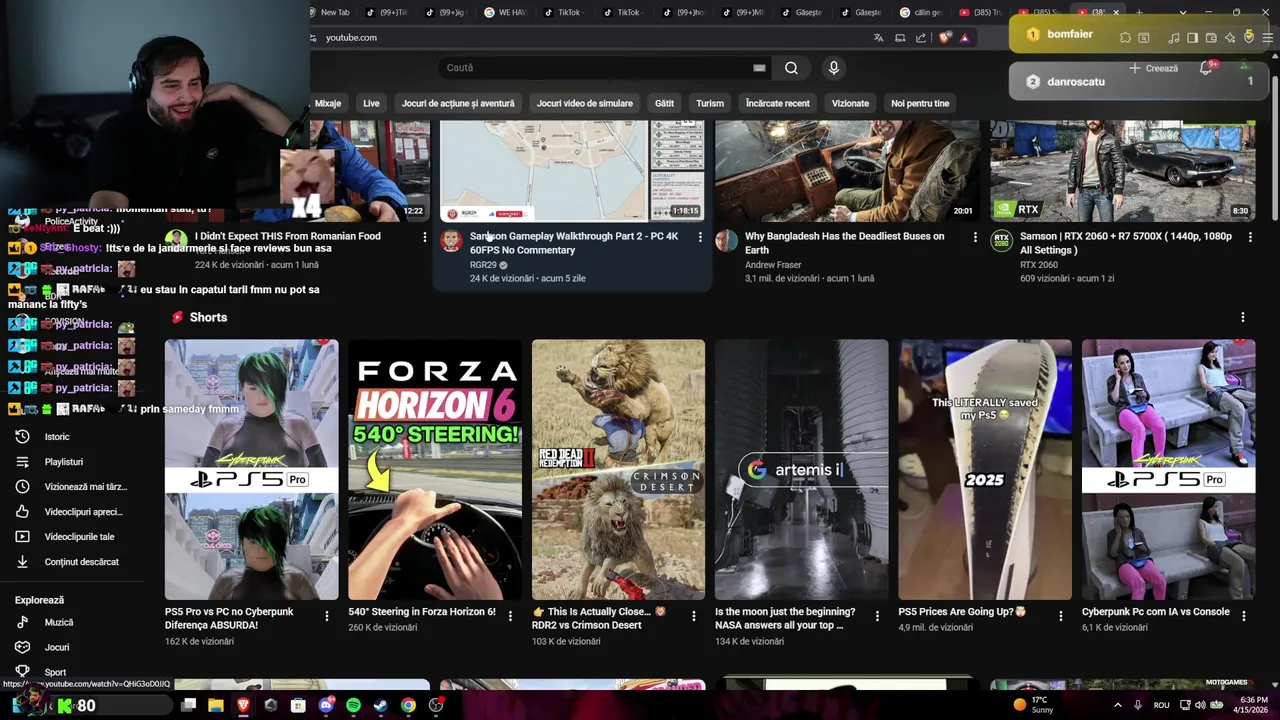Select the Vizionate filter chip
Image resolution: width=1280 pixels, height=720 pixels.
point(850,103)
